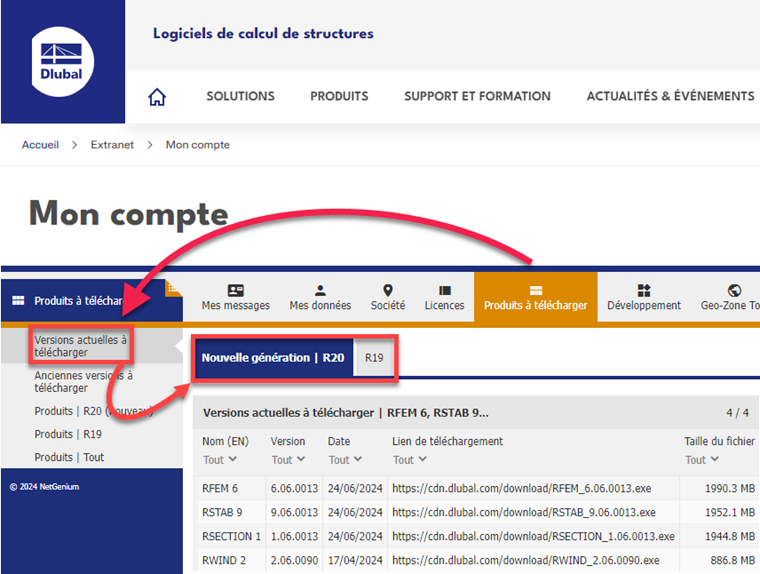Click the Extranet breadcrumb link
Image resolution: width=760 pixels, height=574 pixels.
112,145
